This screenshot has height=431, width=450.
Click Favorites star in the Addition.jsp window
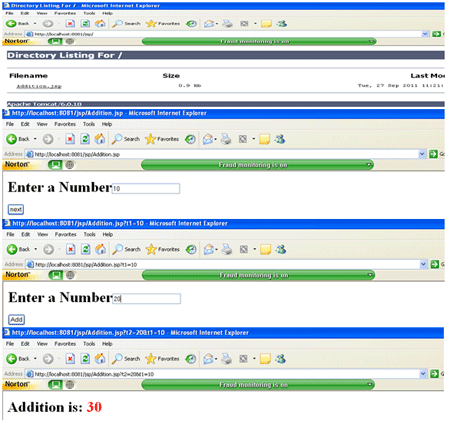(x=150, y=139)
